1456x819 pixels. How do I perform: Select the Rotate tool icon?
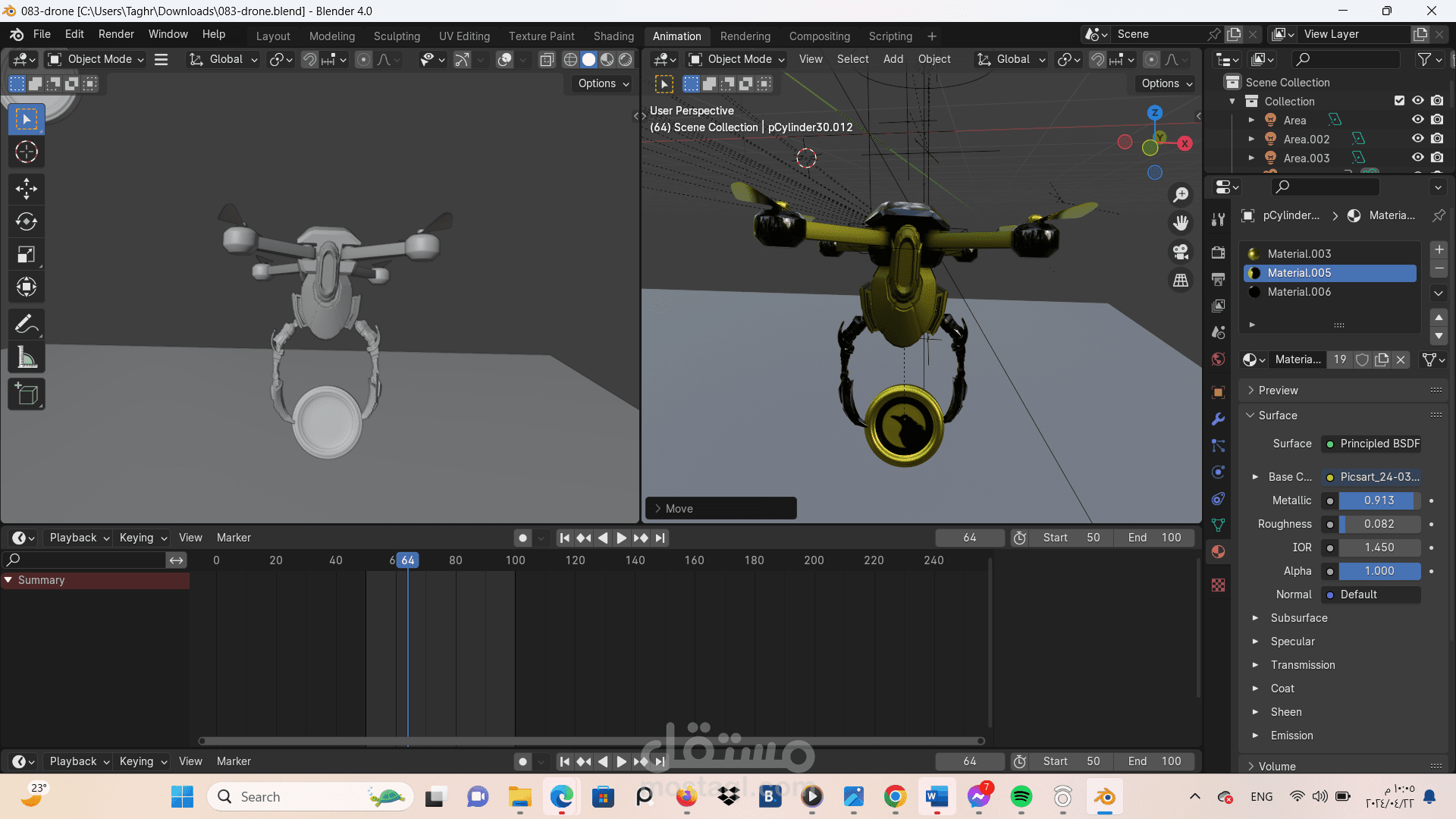pyautogui.click(x=27, y=221)
